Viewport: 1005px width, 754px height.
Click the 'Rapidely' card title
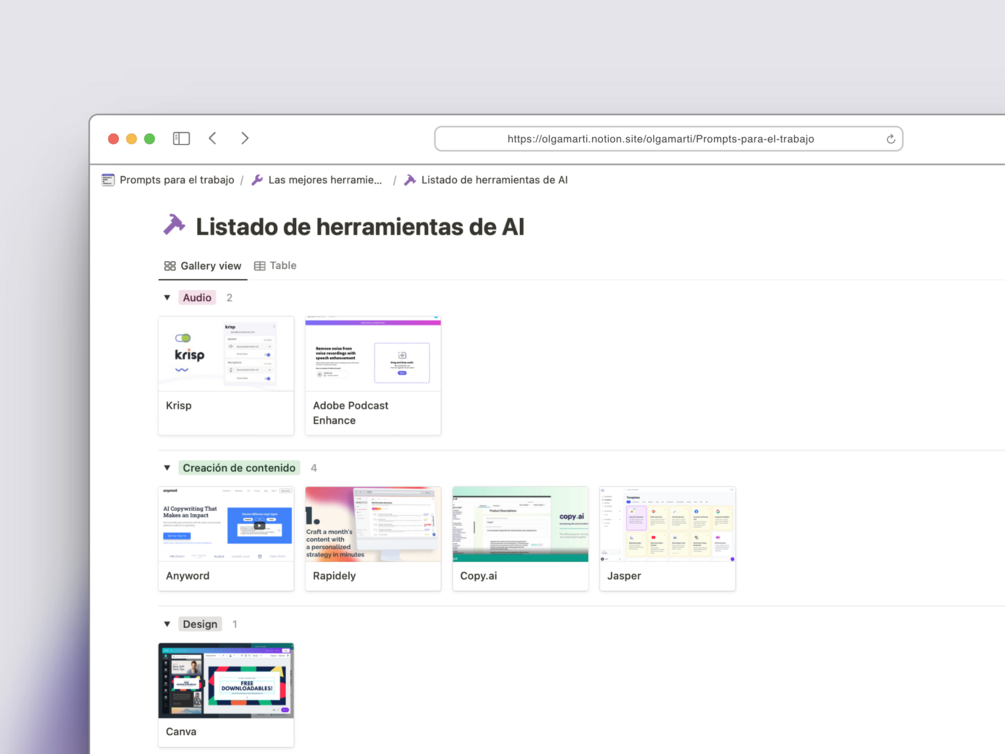[x=335, y=576]
